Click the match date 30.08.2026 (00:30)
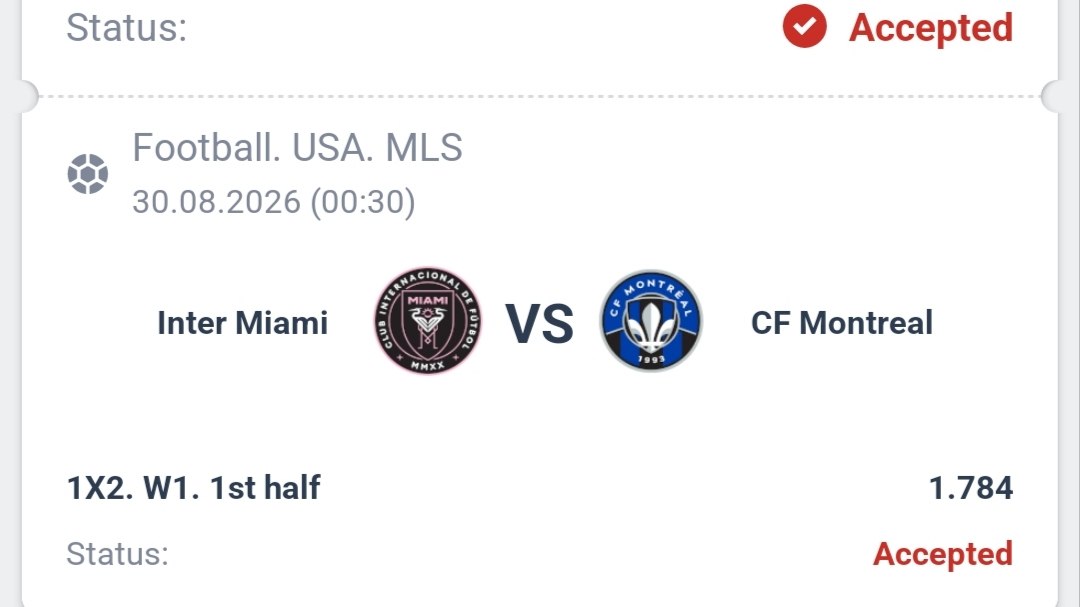 coord(273,202)
